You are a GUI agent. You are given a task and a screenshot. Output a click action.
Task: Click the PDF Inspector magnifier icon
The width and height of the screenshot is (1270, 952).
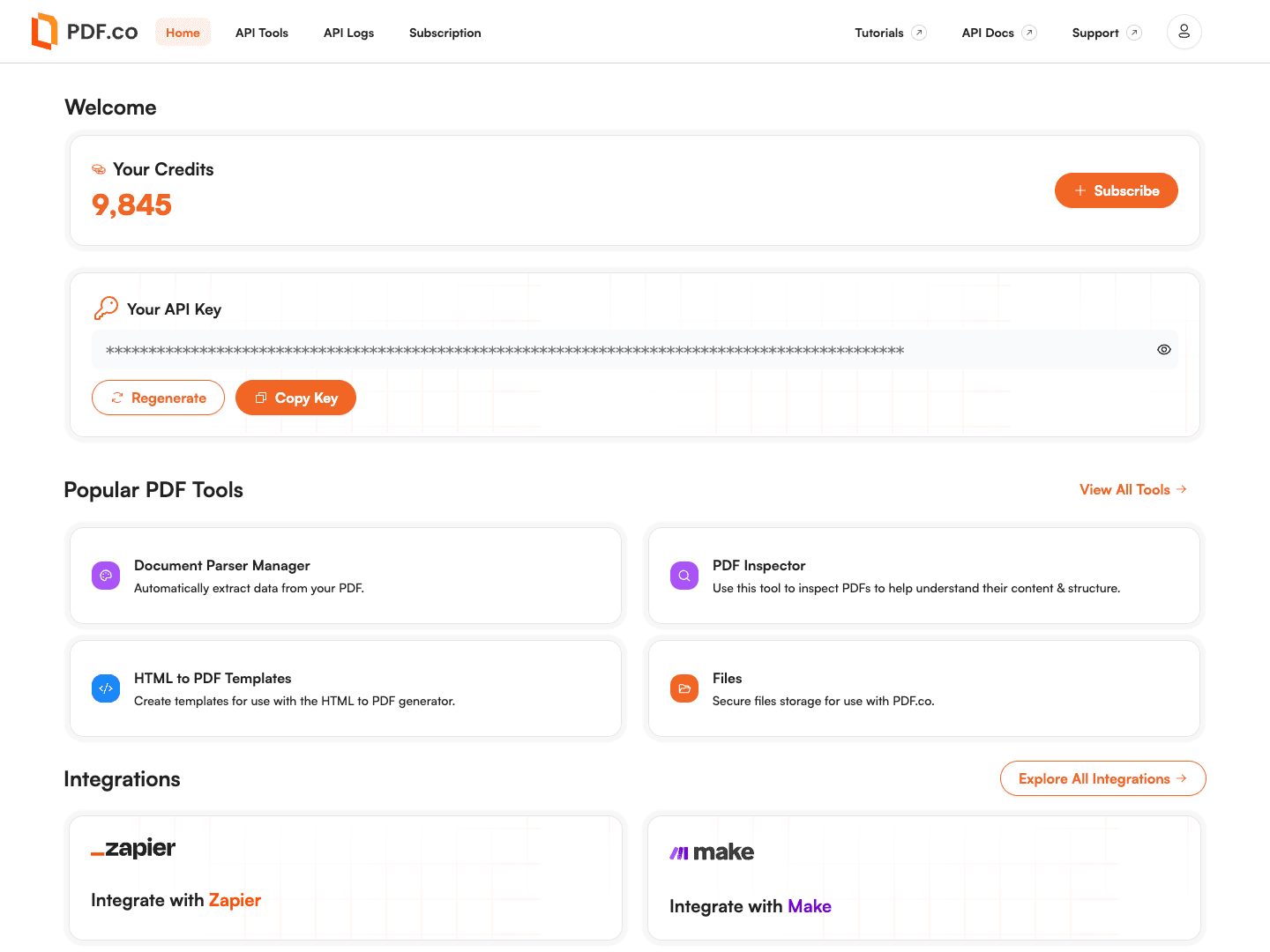point(684,576)
